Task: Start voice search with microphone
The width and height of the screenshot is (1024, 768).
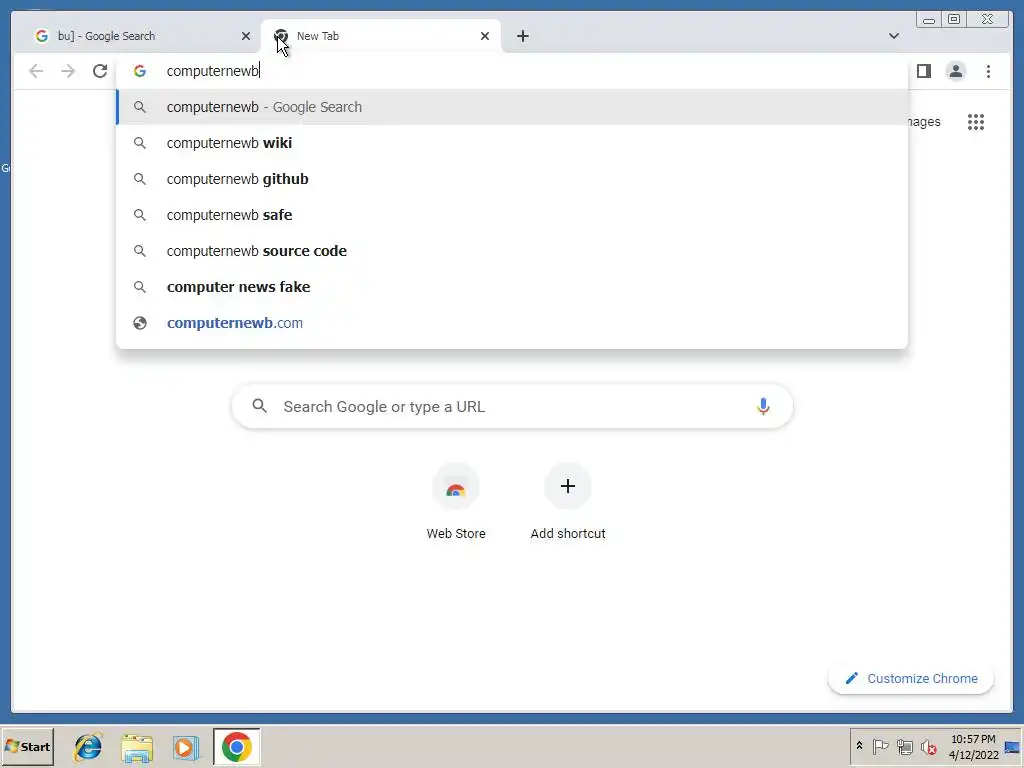Action: pyautogui.click(x=763, y=406)
